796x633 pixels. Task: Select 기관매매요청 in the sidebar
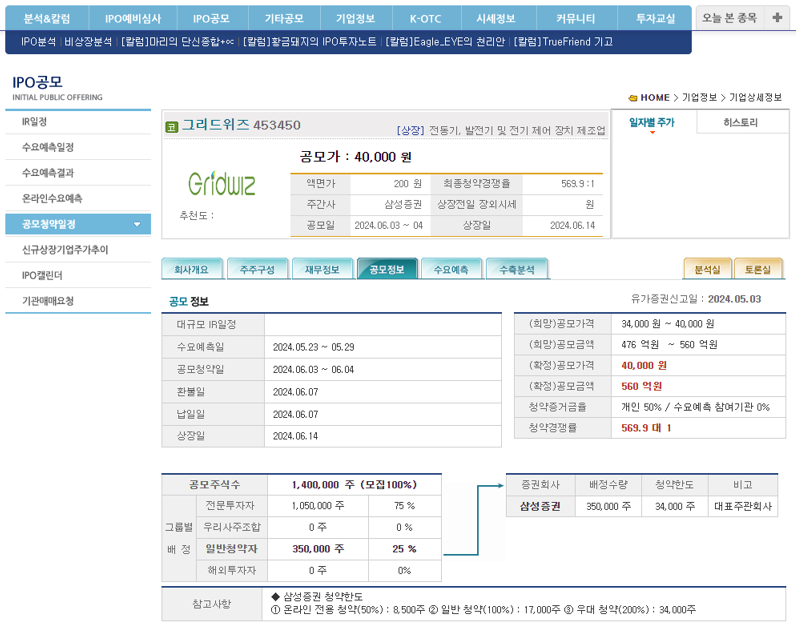pos(78,301)
